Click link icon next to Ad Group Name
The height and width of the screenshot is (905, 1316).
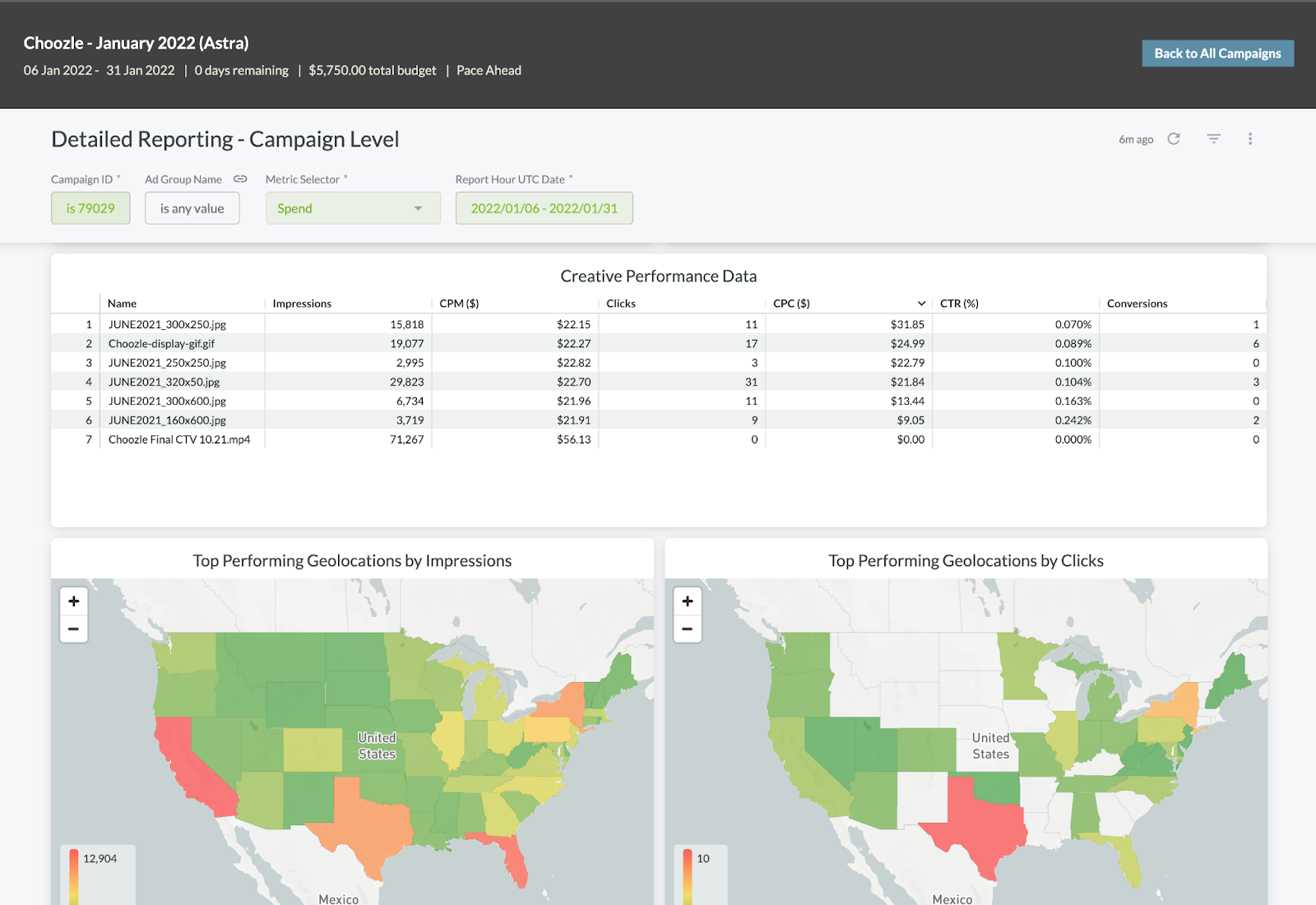tap(240, 179)
